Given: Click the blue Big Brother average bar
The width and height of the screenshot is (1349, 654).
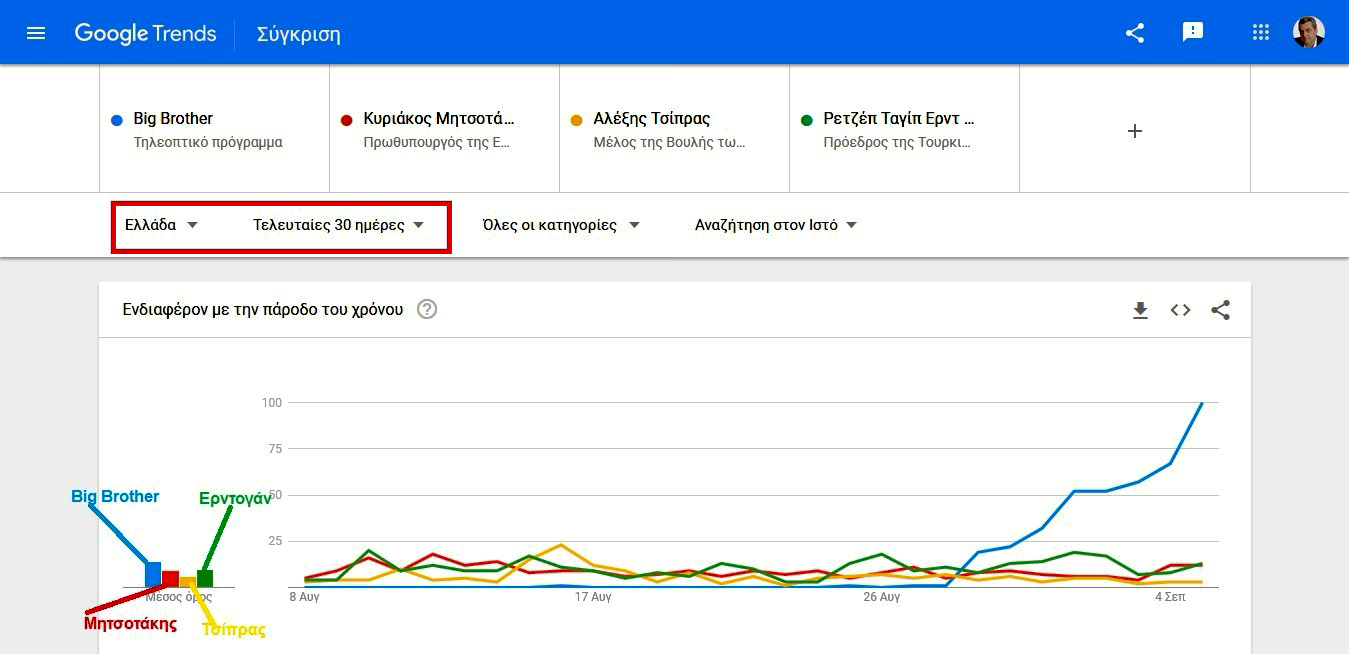Looking at the screenshot, I should pyautogui.click(x=153, y=575).
